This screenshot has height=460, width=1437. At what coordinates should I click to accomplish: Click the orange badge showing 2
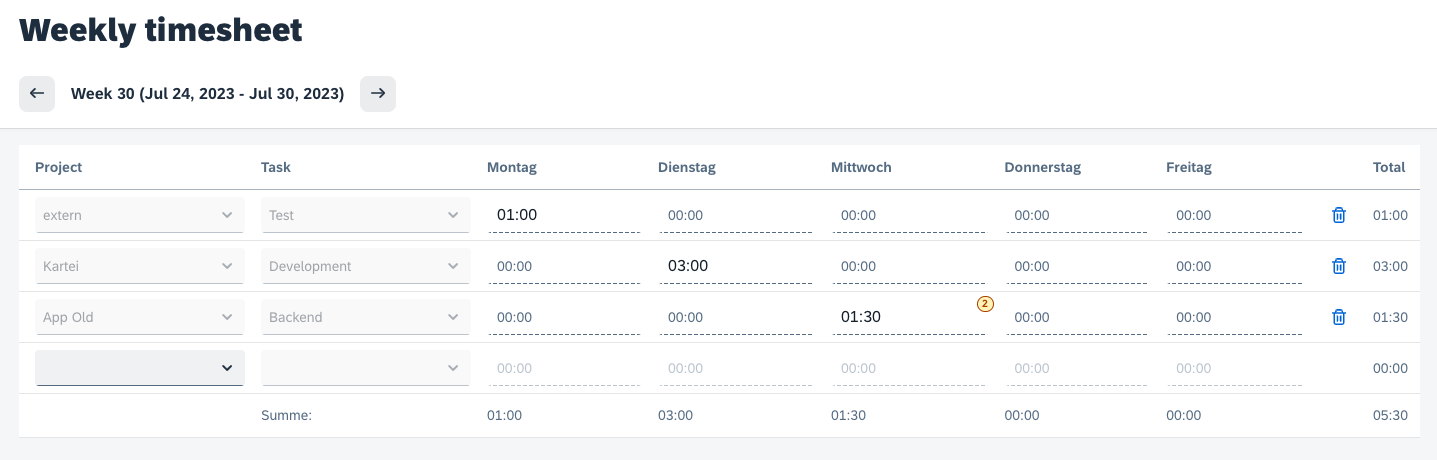pyautogui.click(x=985, y=303)
